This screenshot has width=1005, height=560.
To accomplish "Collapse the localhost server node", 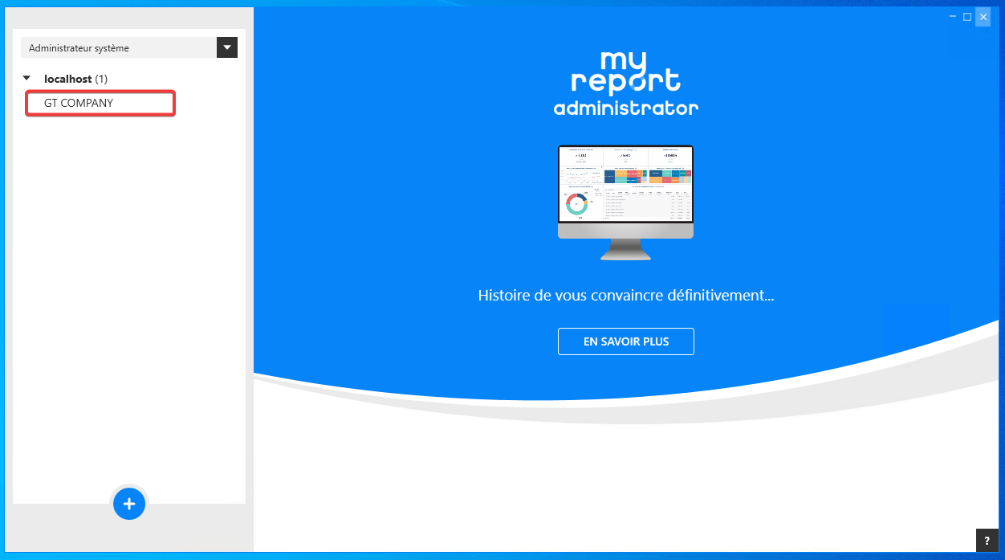I will (x=27, y=78).
